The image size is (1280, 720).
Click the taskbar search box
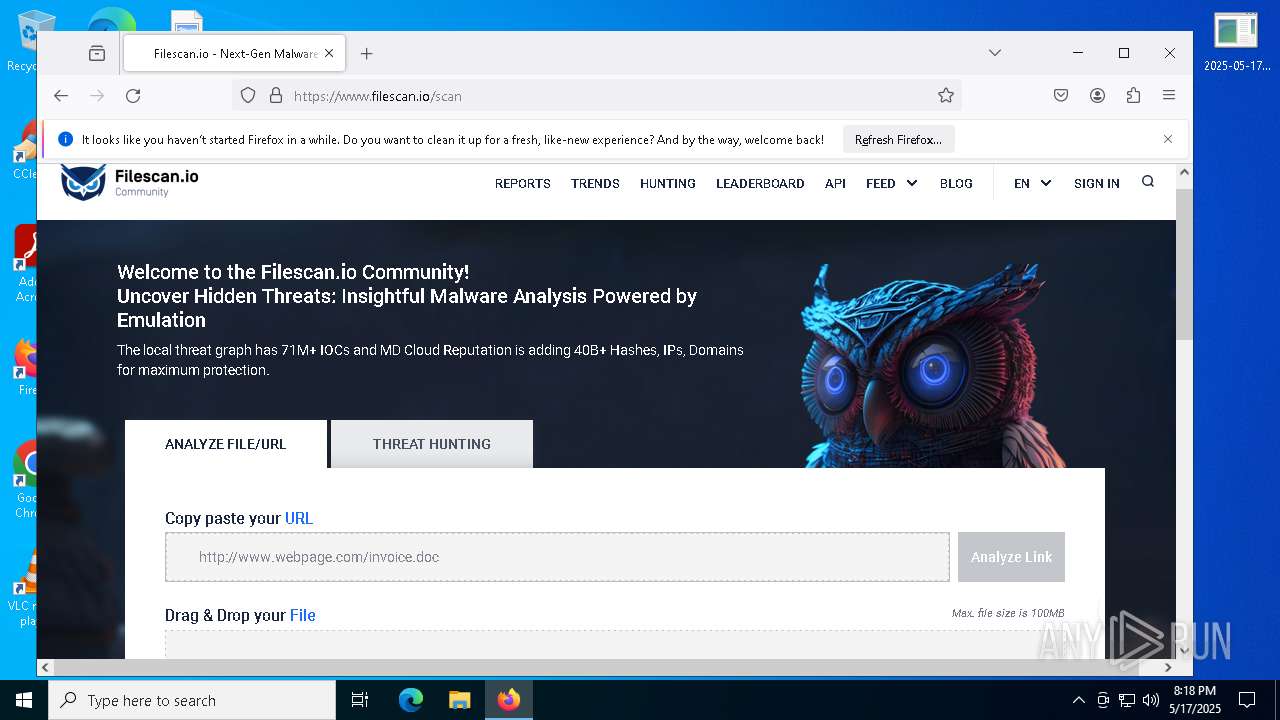192,700
